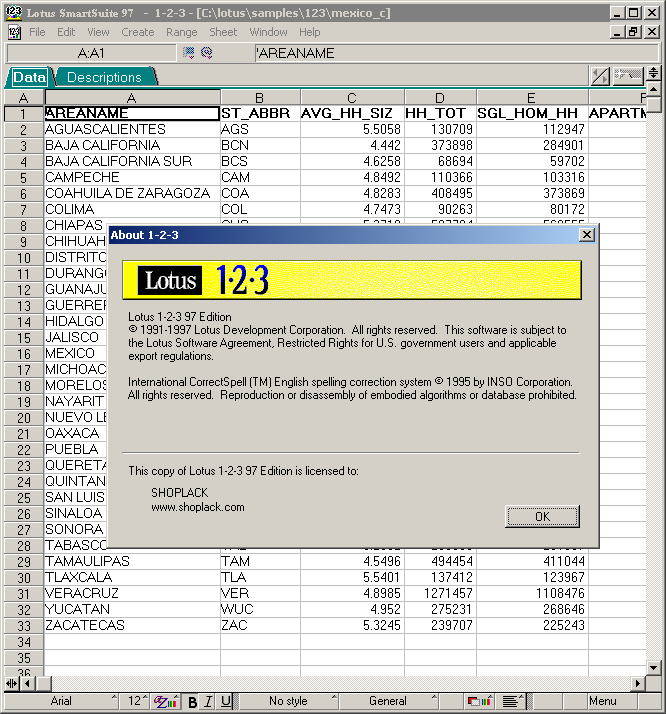This screenshot has height=714, width=666.
Task: Click the SGL_HOM_HH header cell
Action: 532,113
